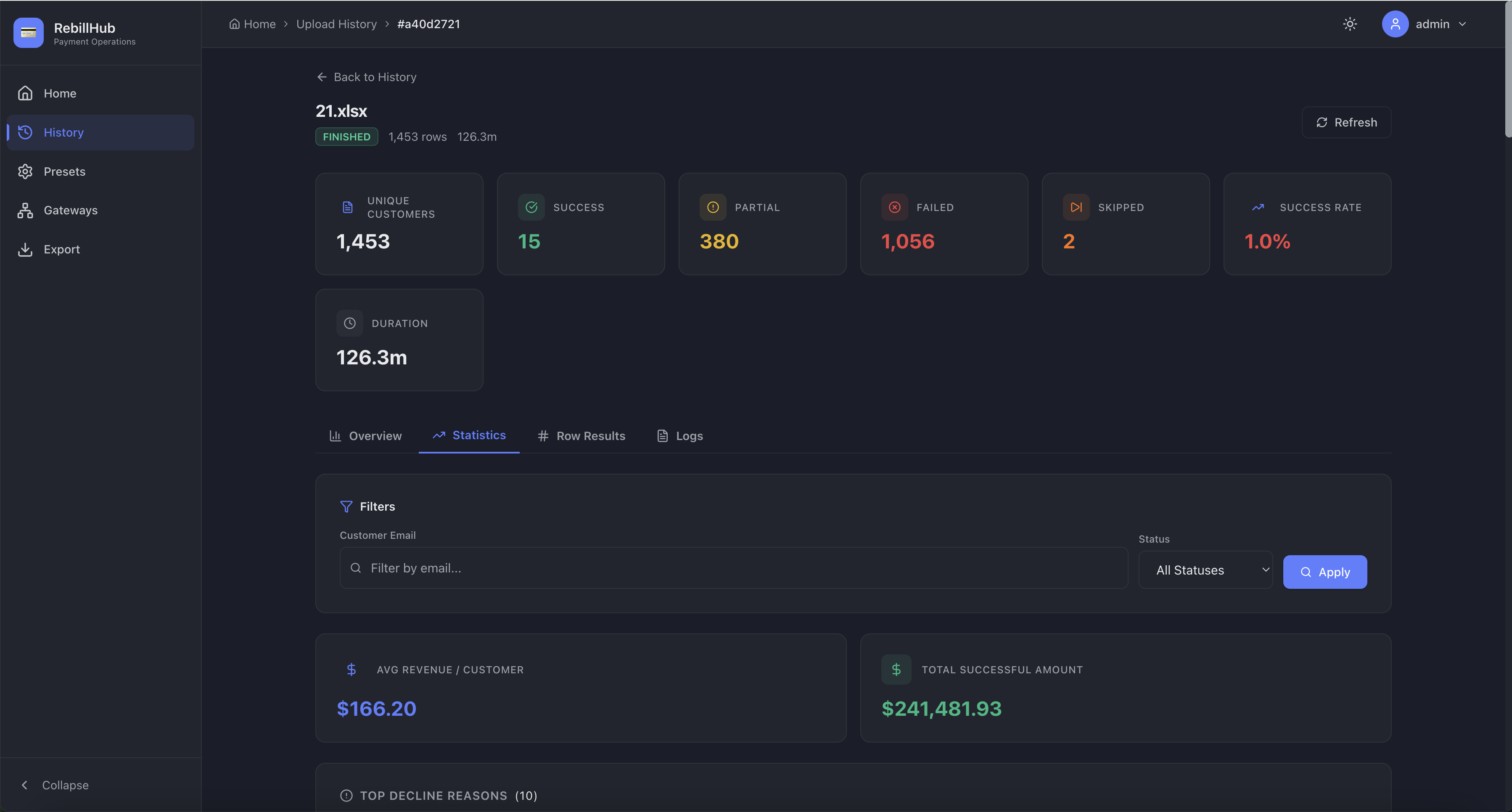
Task: Toggle light mode with the sun icon
Action: [1349, 24]
